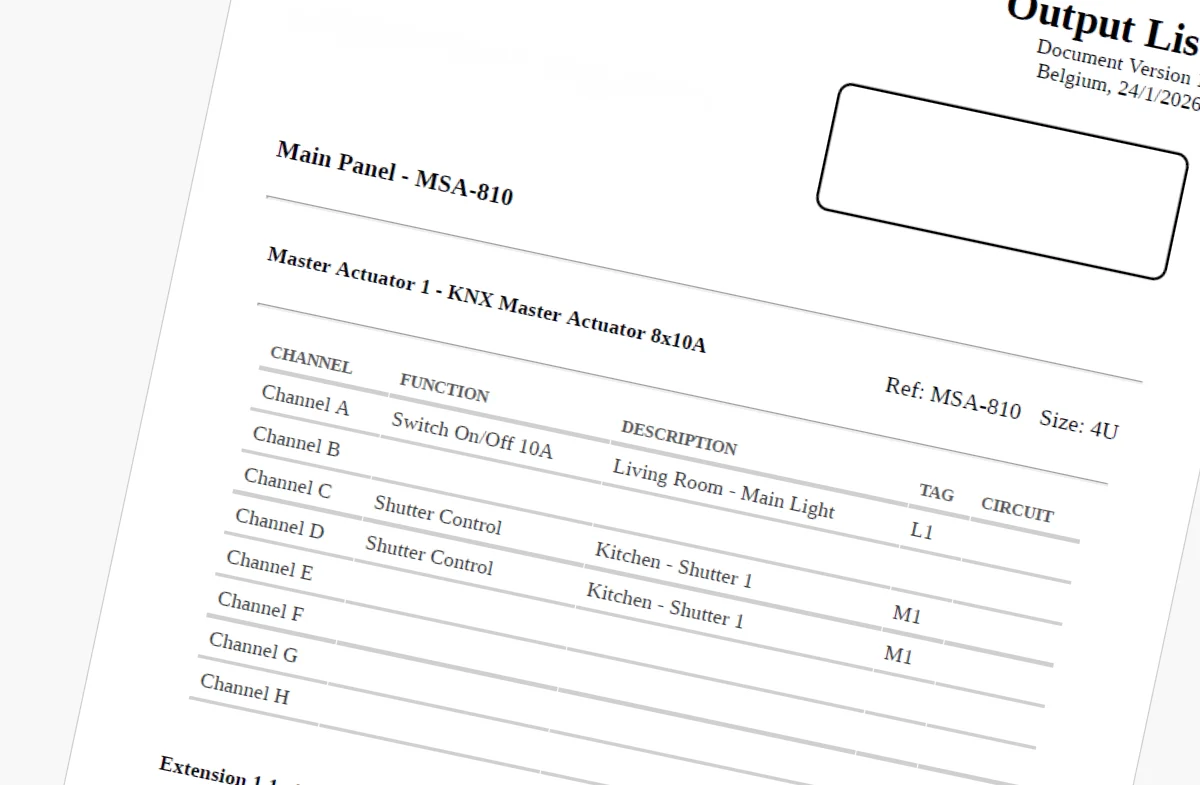Image resolution: width=1200 pixels, height=785 pixels.
Task: Click the FUNCTION column header
Action: 444,387
